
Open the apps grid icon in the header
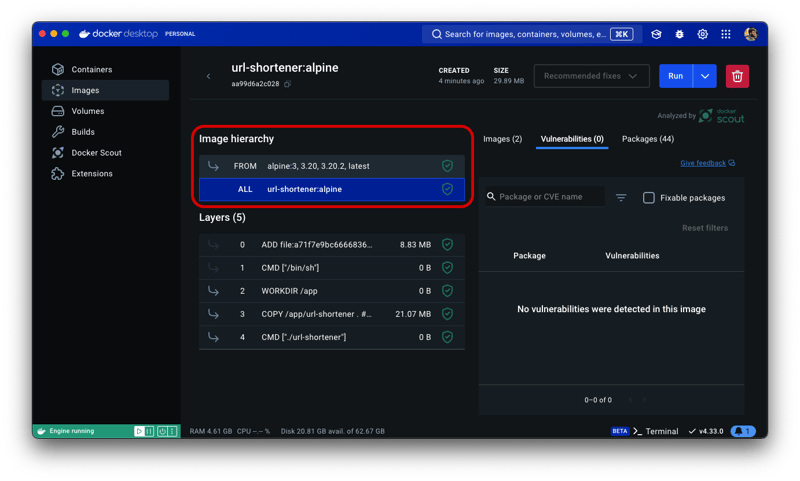pyautogui.click(x=726, y=34)
